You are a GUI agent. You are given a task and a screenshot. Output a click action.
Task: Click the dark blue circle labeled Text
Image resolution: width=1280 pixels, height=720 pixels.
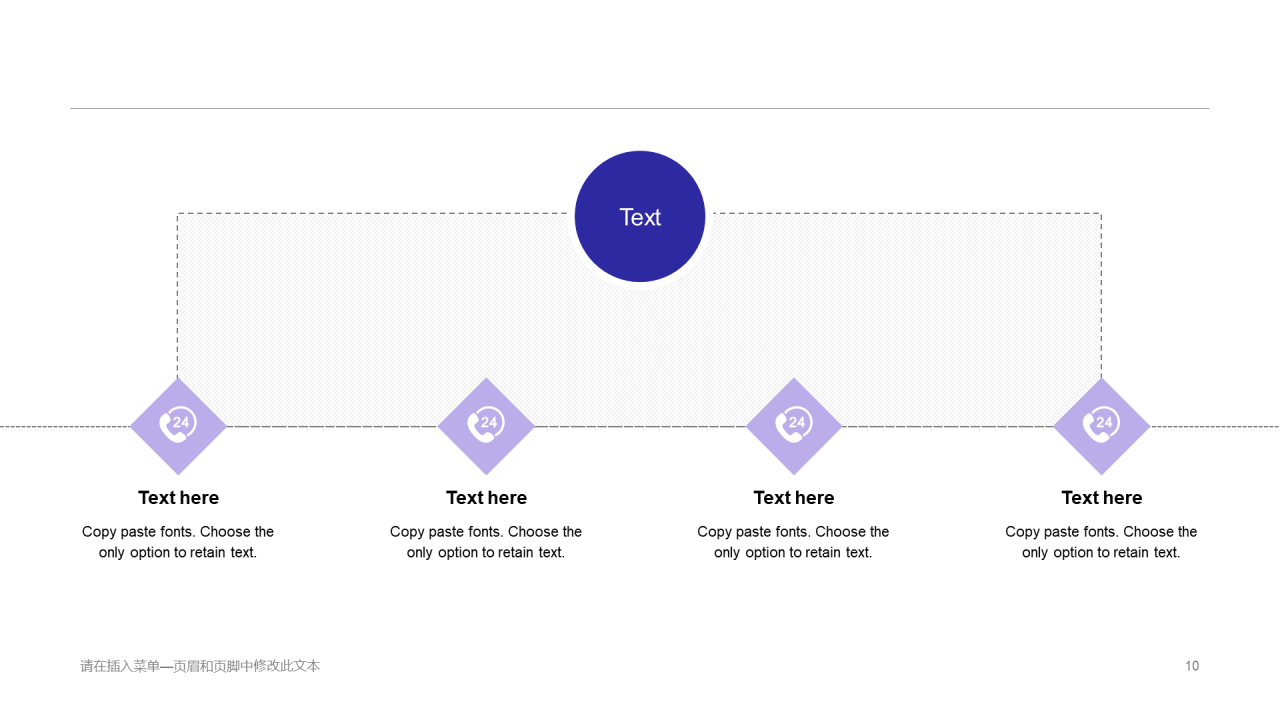point(640,216)
